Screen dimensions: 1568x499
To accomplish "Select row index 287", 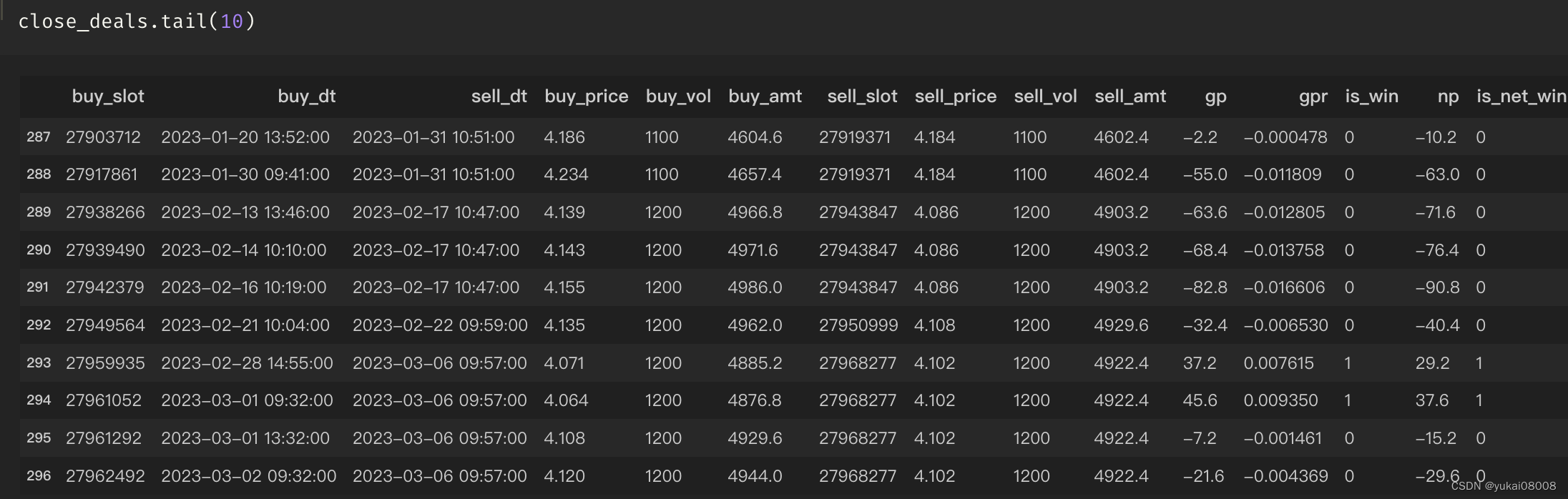I will click(x=39, y=137).
